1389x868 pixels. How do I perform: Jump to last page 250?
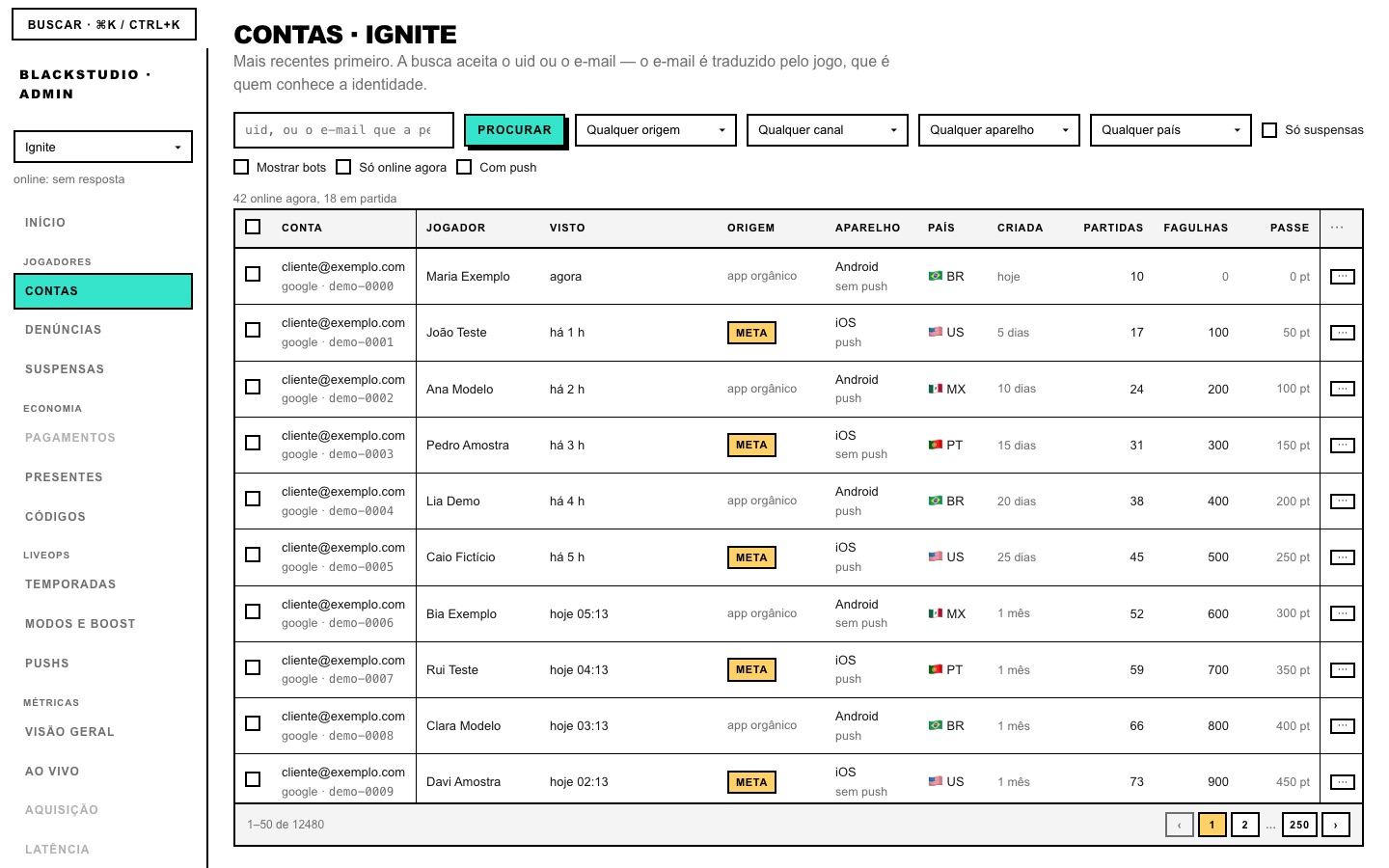(x=1299, y=825)
